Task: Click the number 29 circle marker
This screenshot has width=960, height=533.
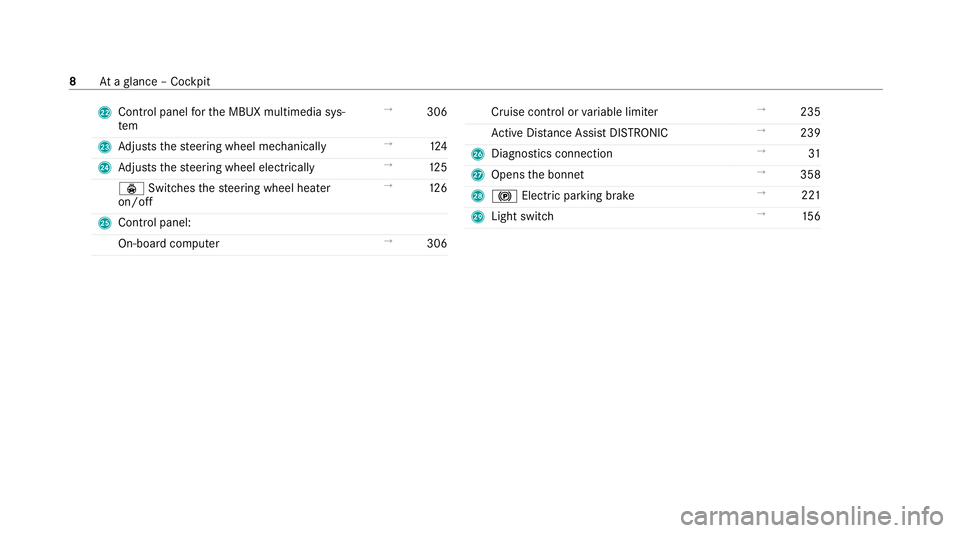Action: coord(478,217)
